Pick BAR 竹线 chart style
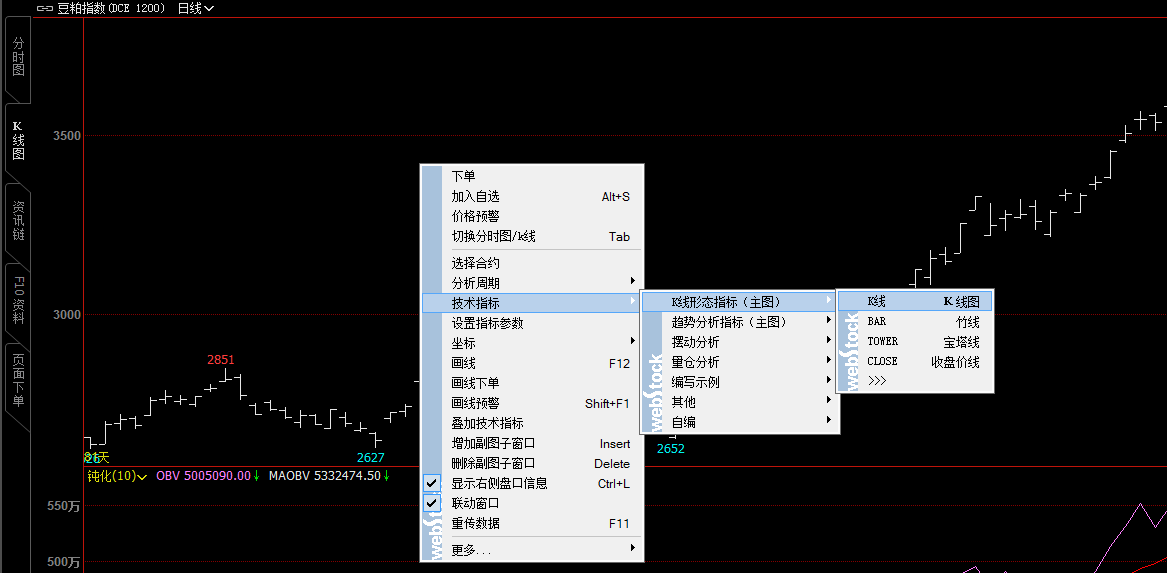Viewport: 1167px width, 573px height. point(922,322)
